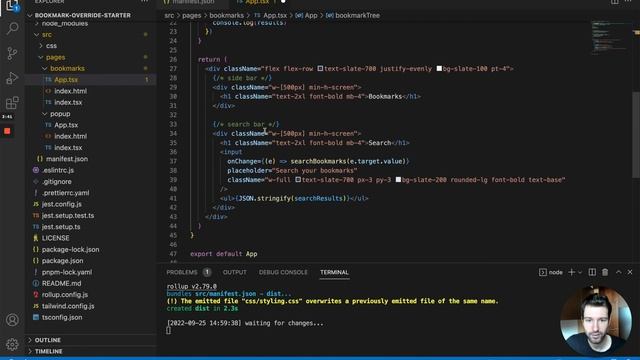The image size is (640, 360).
Task: Click the src breadcrumb segment
Action: 169,16
